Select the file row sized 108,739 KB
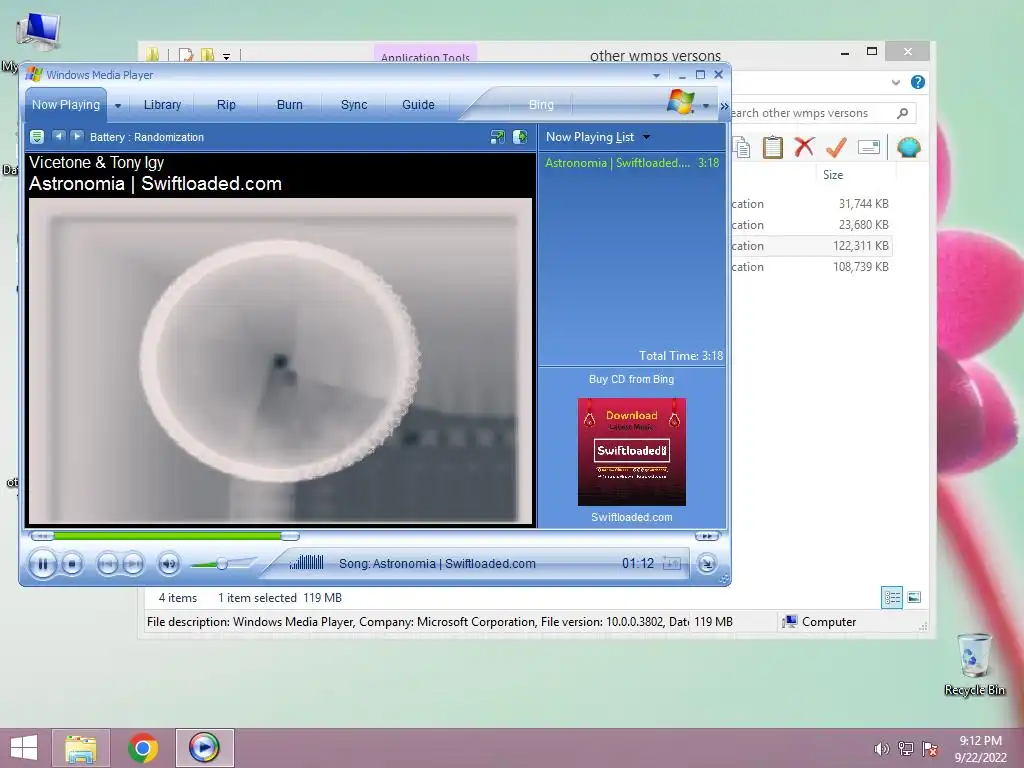1024x768 pixels. click(x=810, y=266)
